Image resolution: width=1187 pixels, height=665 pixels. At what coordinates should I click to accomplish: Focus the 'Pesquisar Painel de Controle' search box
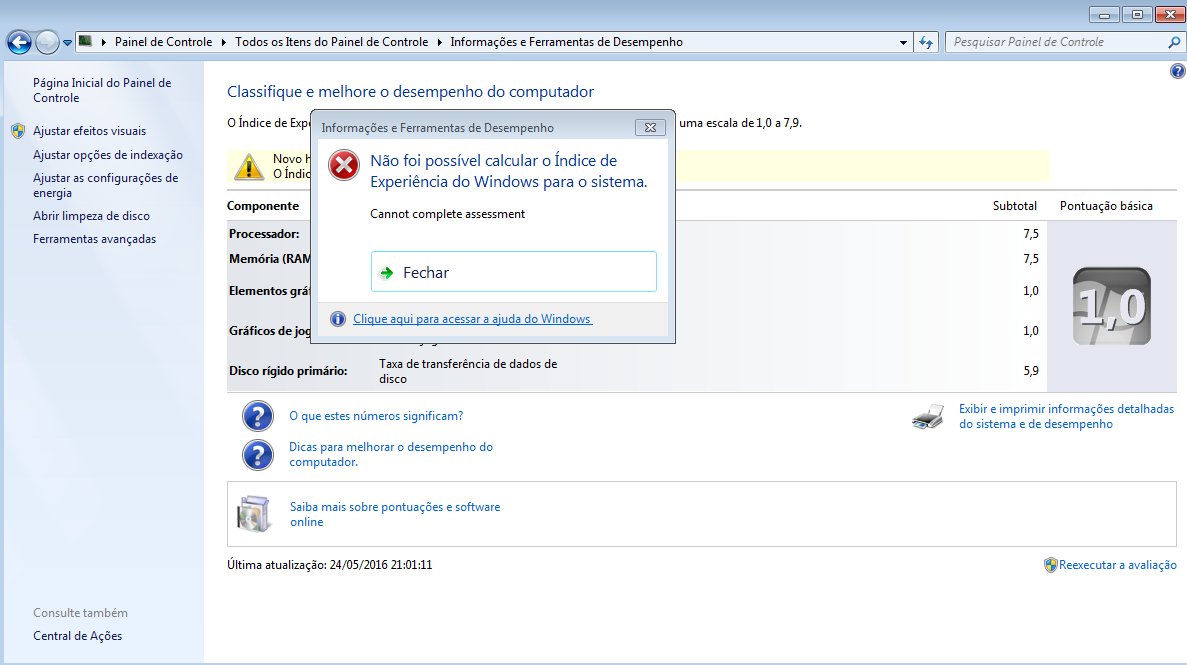click(1057, 42)
